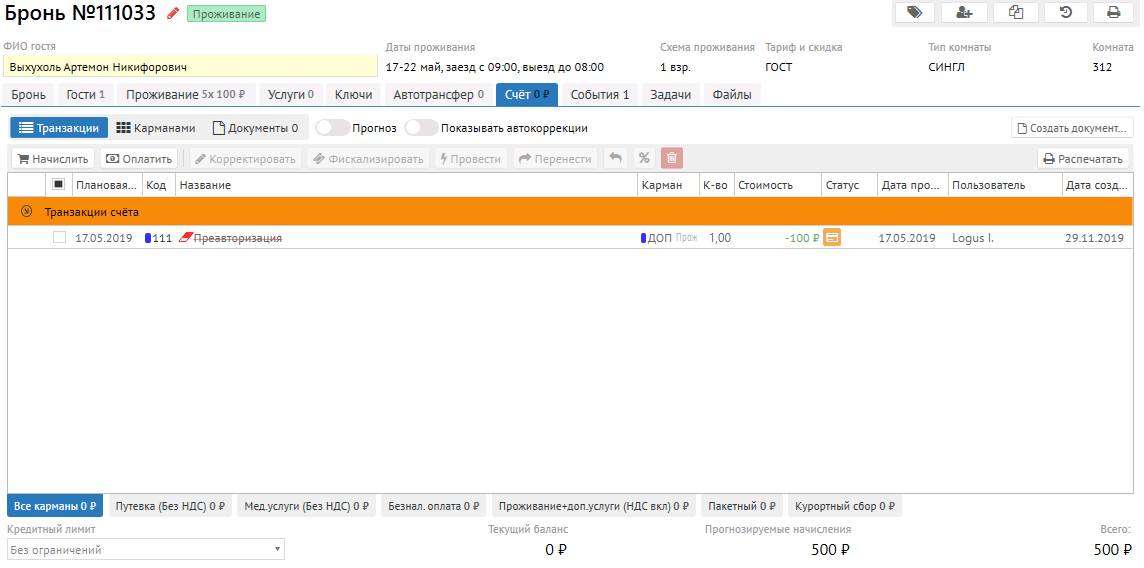Click the undo arrow toolbar icon
The image size is (1144, 568).
pyautogui.click(x=616, y=158)
